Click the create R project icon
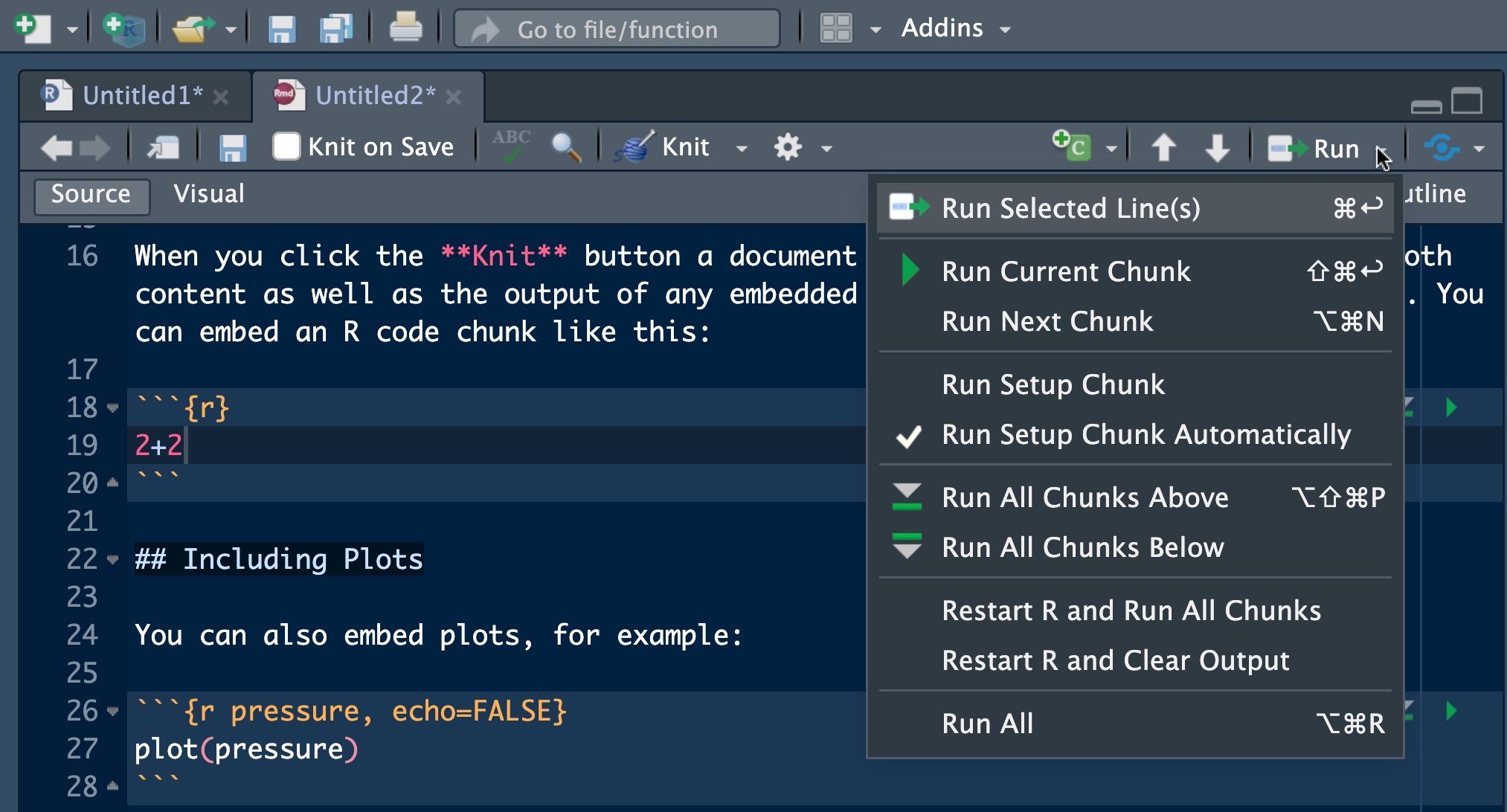 123,29
